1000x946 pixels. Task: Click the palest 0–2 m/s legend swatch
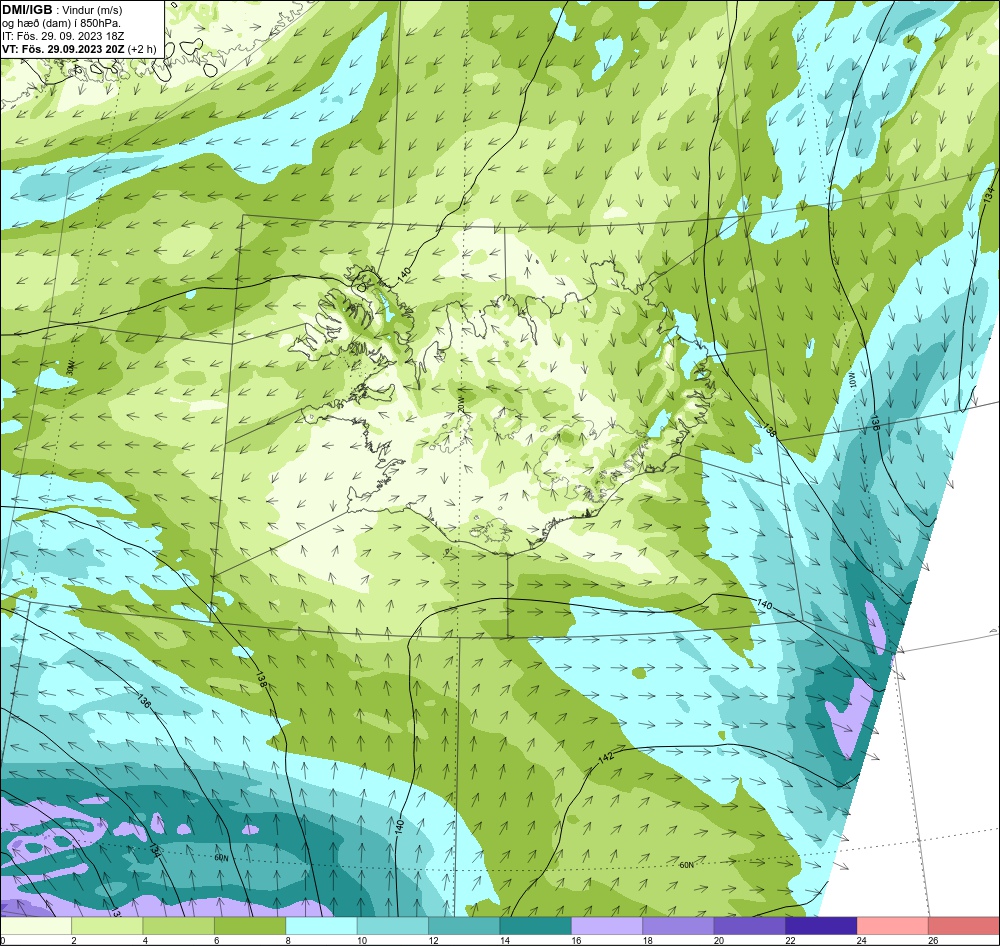(x=36, y=925)
